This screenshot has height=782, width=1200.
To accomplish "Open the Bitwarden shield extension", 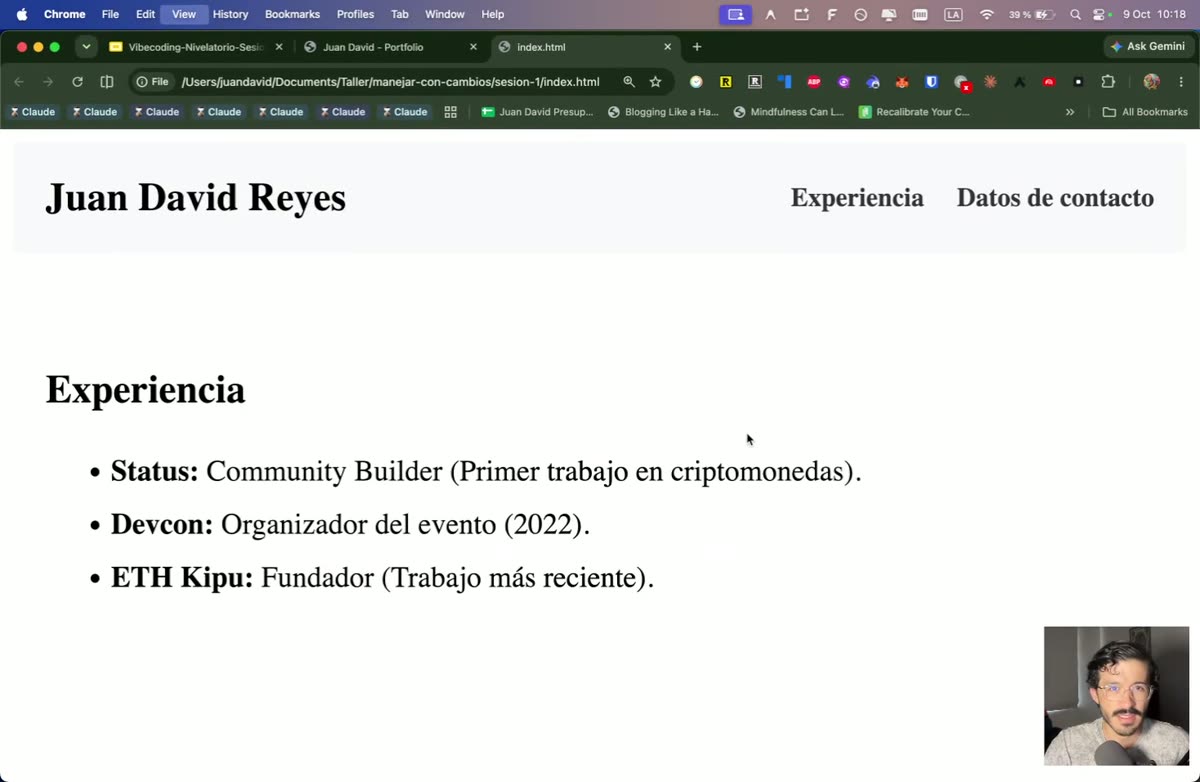I will tap(931, 82).
